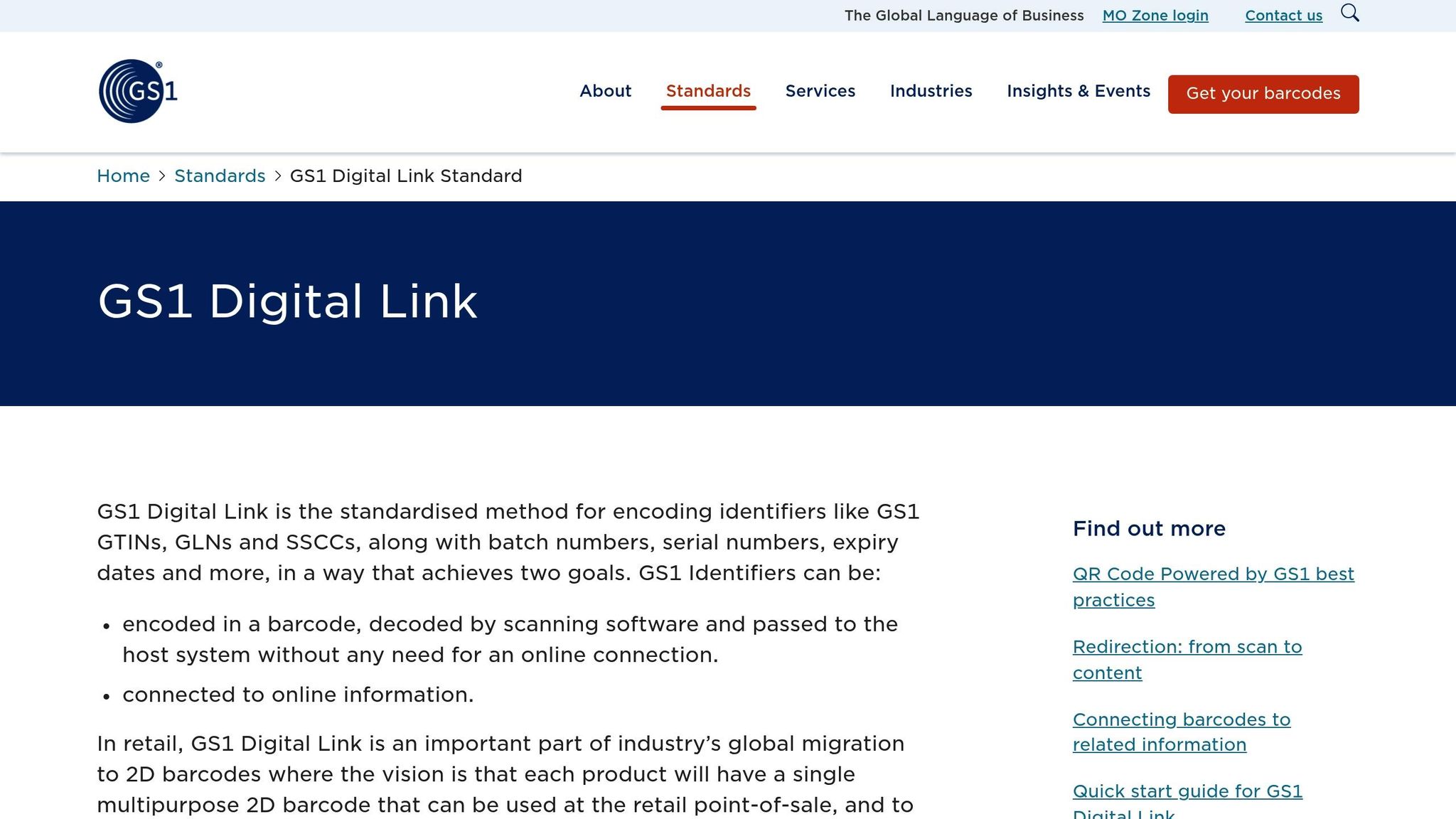Go to Home via the breadcrumb
Viewport: 1456px width, 819px height.
pyautogui.click(x=123, y=176)
